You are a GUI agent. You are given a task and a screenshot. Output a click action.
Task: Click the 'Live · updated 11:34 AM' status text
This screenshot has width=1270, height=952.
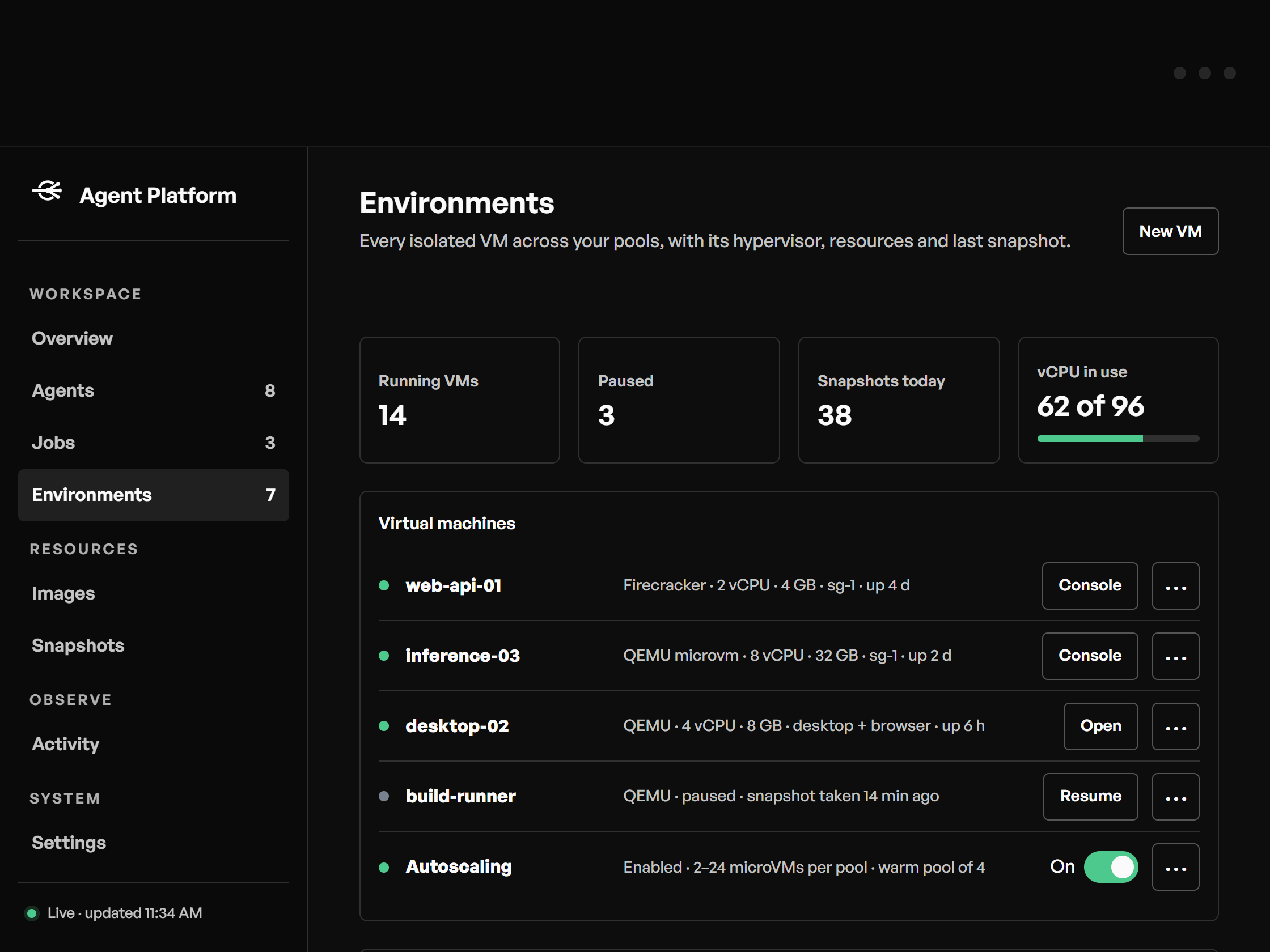point(125,913)
